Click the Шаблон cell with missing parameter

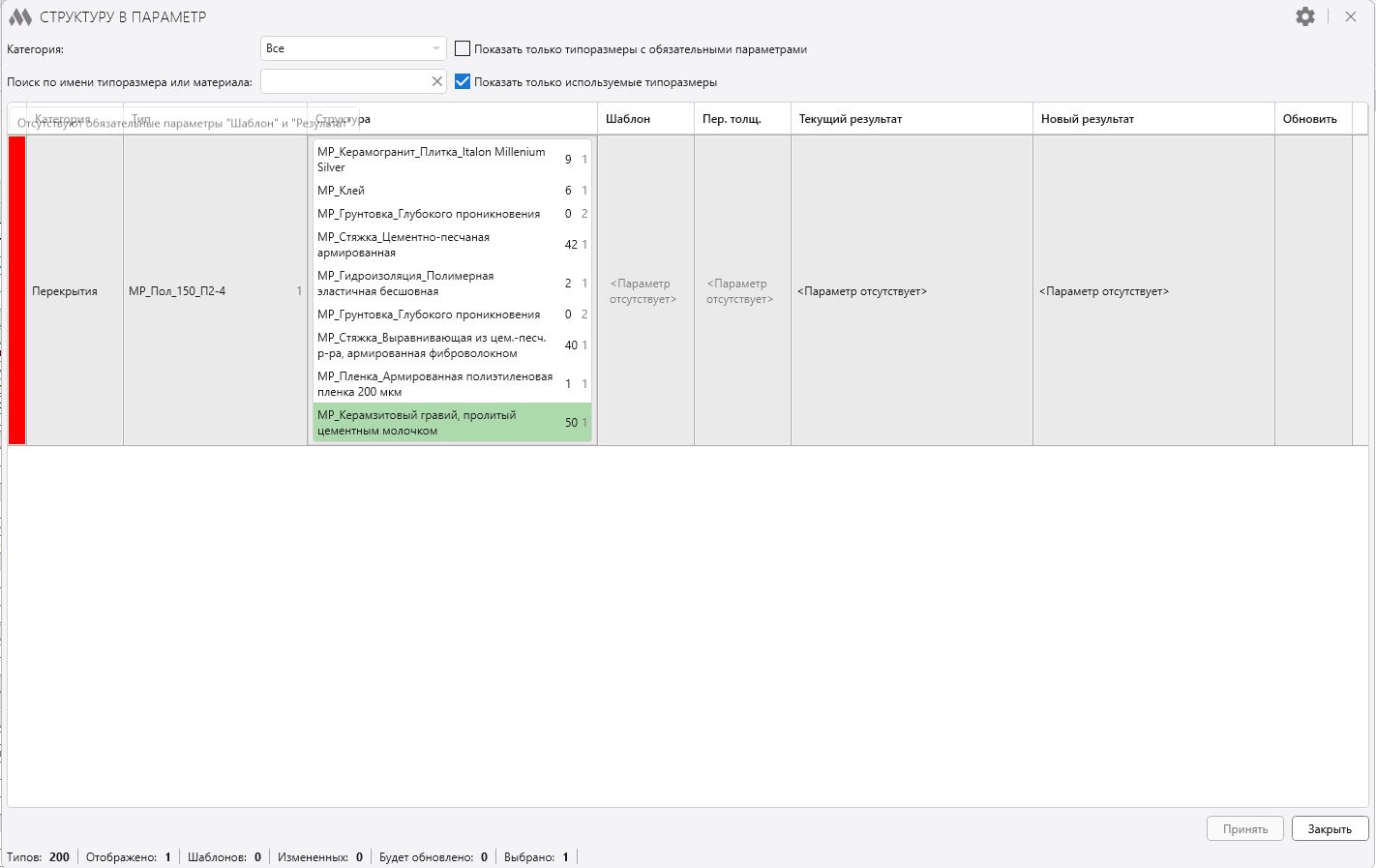645,291
